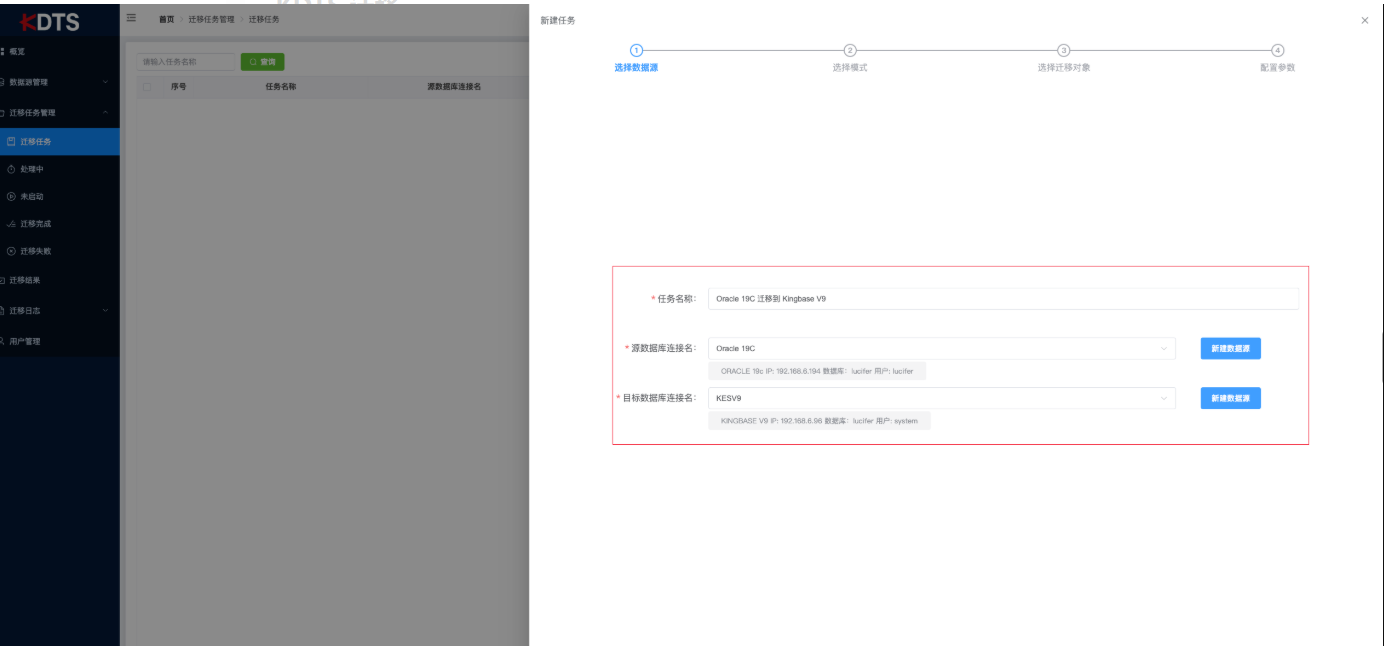Open 用户管理 in the sidebar
1384x646 pixels.
(x=59, y=341)
